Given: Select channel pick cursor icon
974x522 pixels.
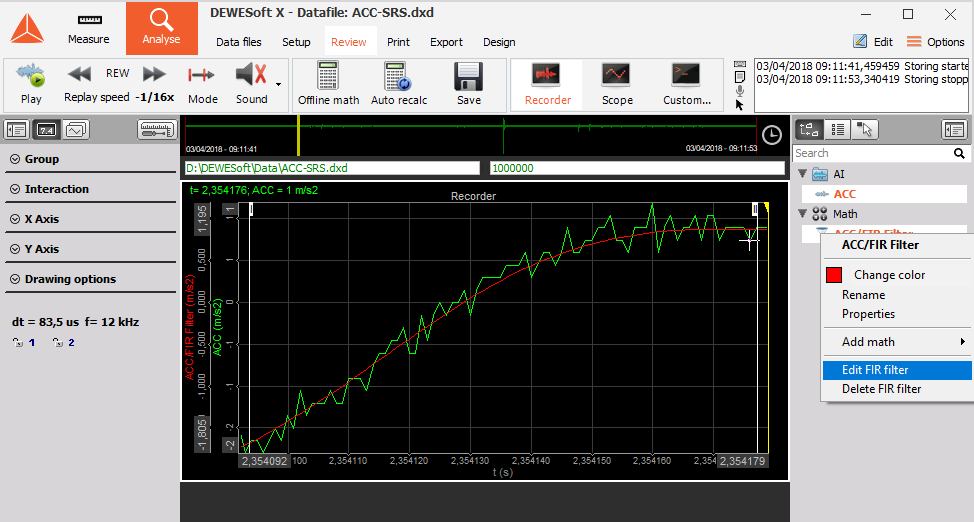Looking at the screenshot, I should pos(865,129).
